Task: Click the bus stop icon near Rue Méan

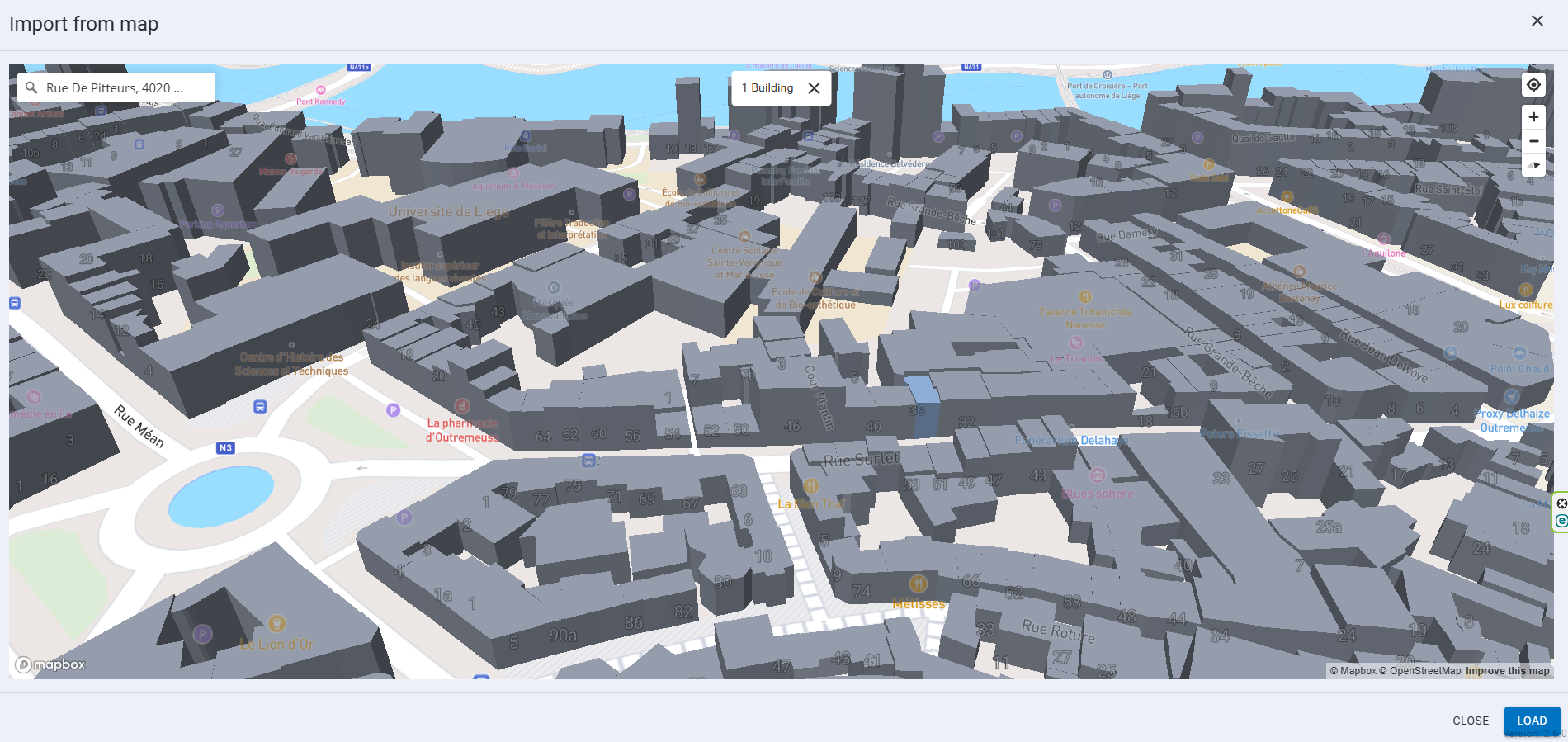Action: click(x=260, y=406)
